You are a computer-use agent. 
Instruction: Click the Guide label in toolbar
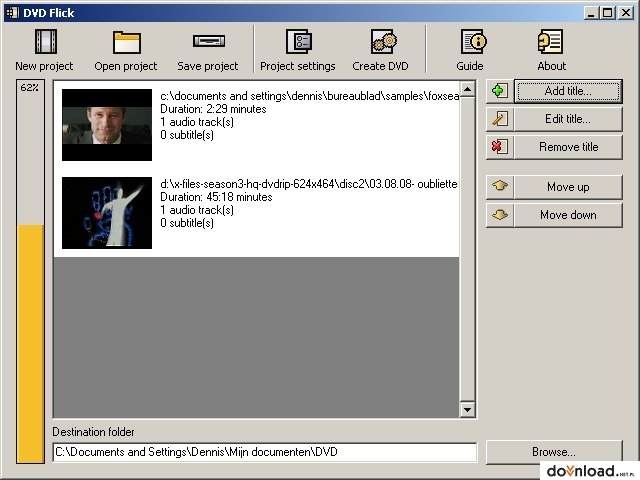470,66
